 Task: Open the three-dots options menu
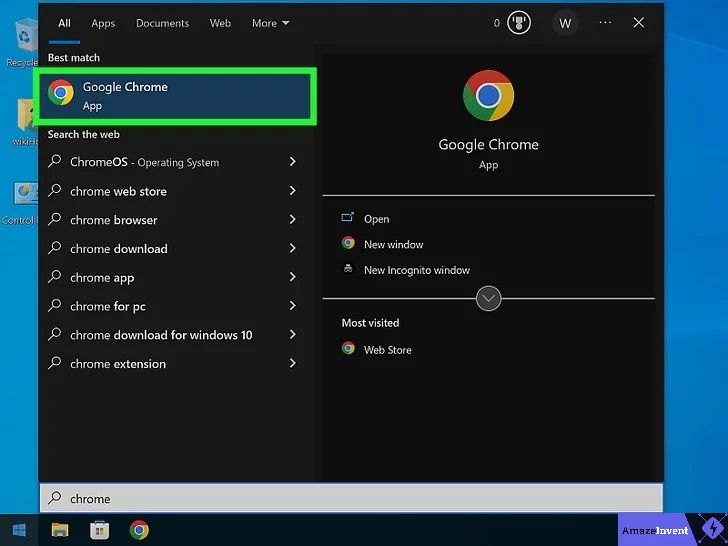point(605,22)
